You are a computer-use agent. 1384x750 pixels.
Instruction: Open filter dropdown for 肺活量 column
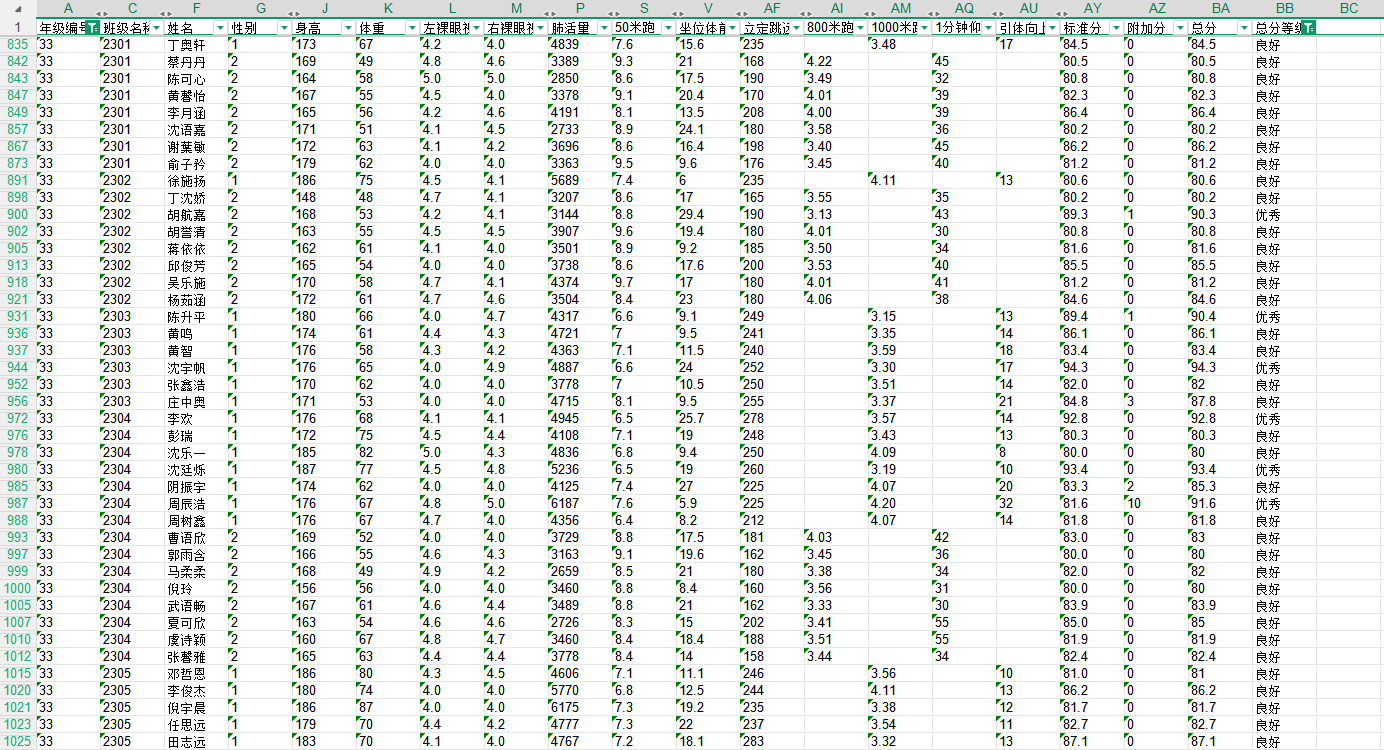pyautogui.click(x=604, y=28)
